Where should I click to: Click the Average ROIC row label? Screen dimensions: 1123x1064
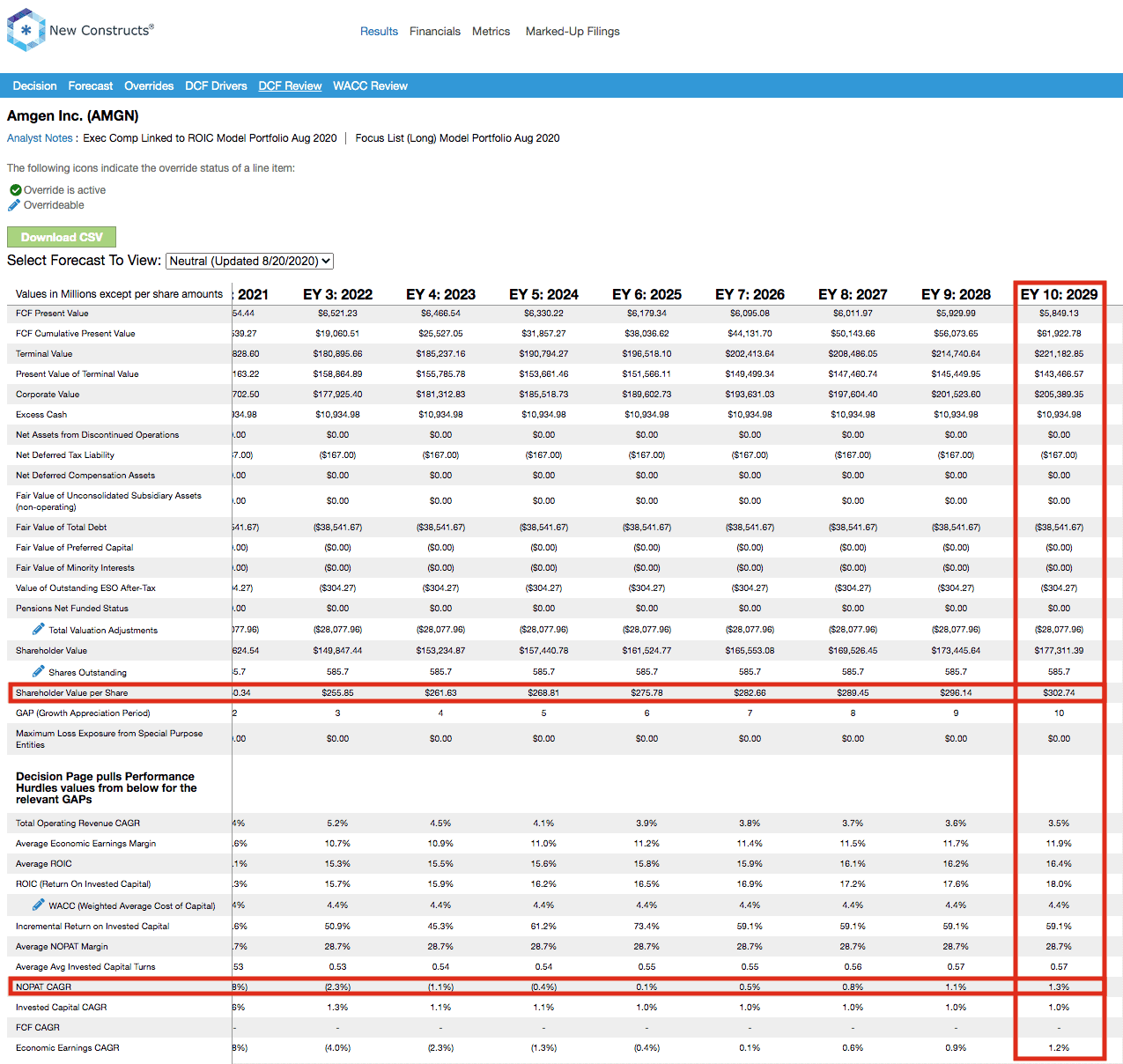[44, 863]
